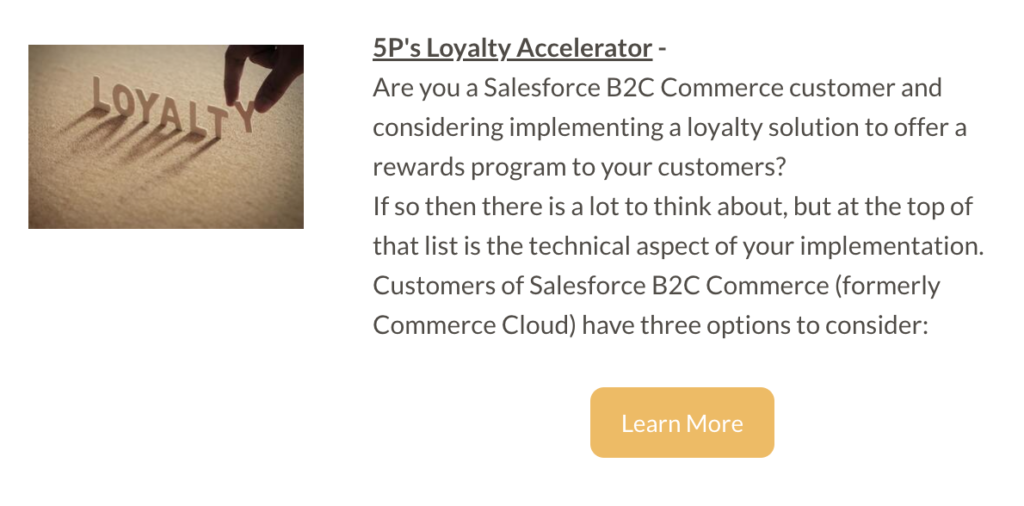
Task: Click the line 'Commerce Cloud) have three options'
Action: pos(650,325)
